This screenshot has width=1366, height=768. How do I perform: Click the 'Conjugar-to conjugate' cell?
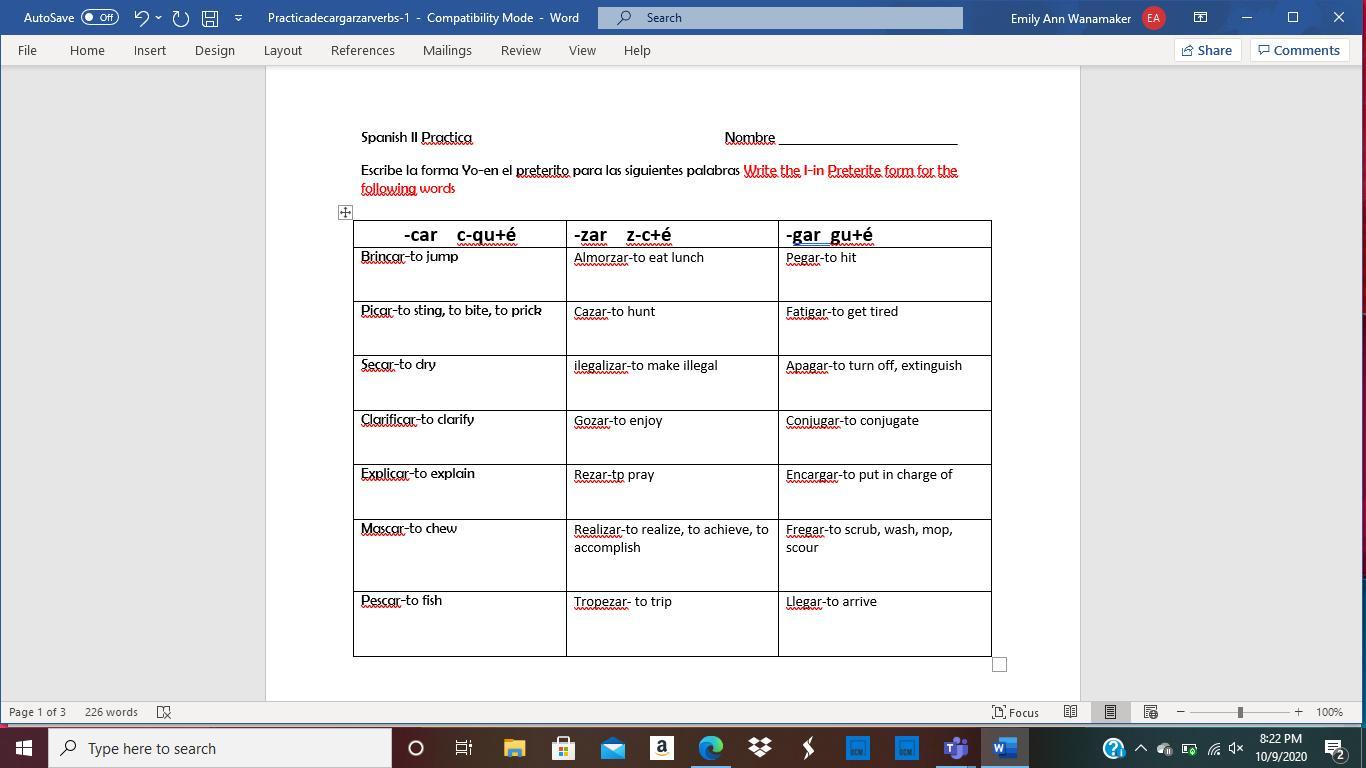[x=885, y=437]
